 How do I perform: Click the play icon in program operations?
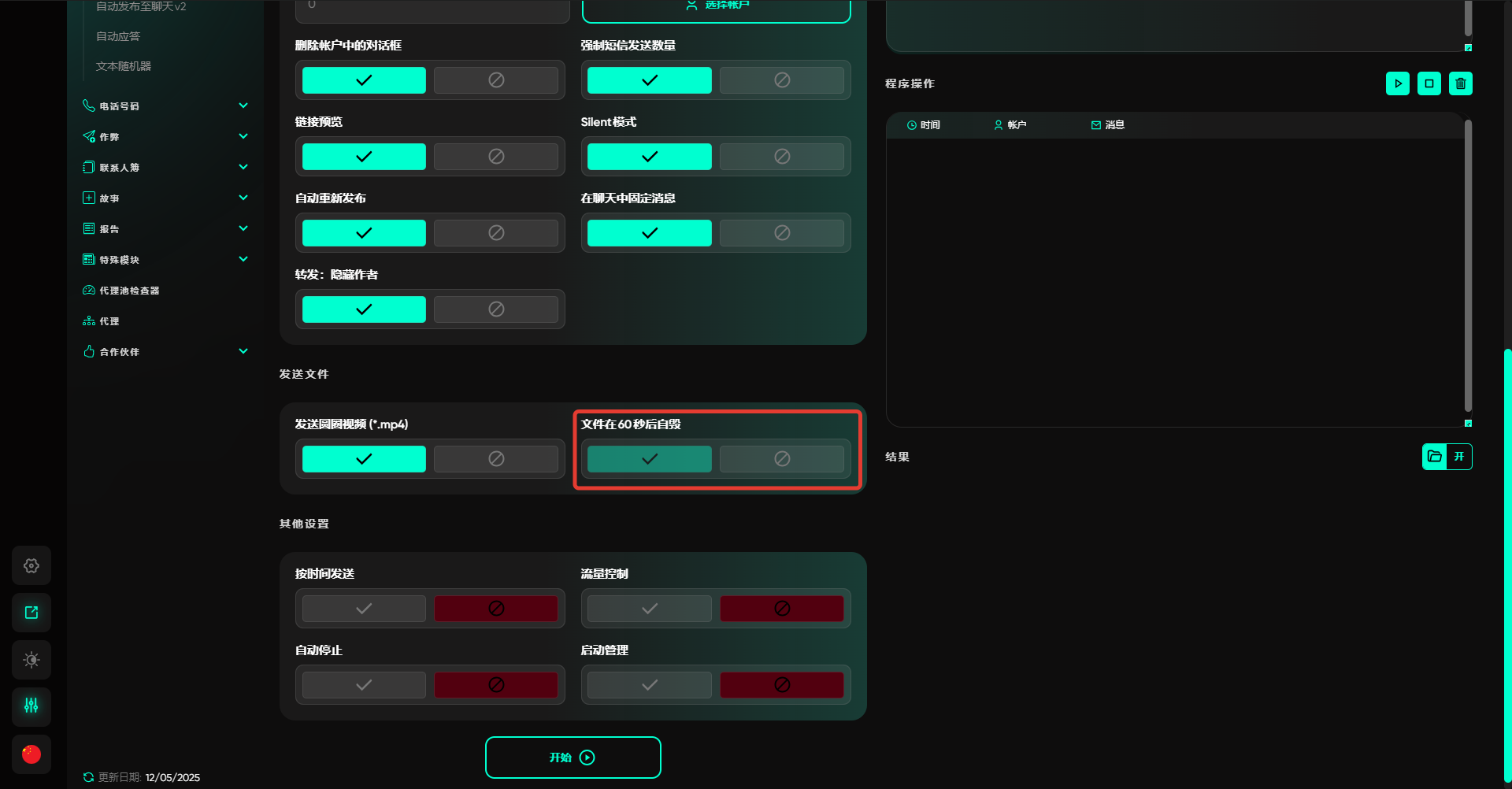pos(1397,83)
